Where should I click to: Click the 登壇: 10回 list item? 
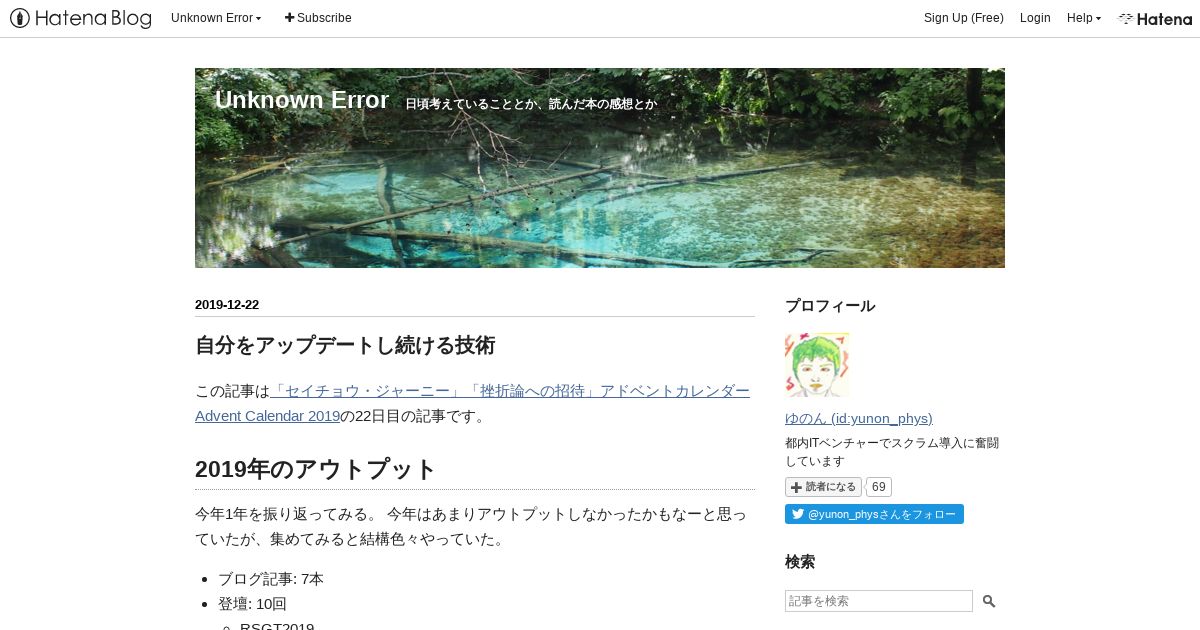point(252,604)
